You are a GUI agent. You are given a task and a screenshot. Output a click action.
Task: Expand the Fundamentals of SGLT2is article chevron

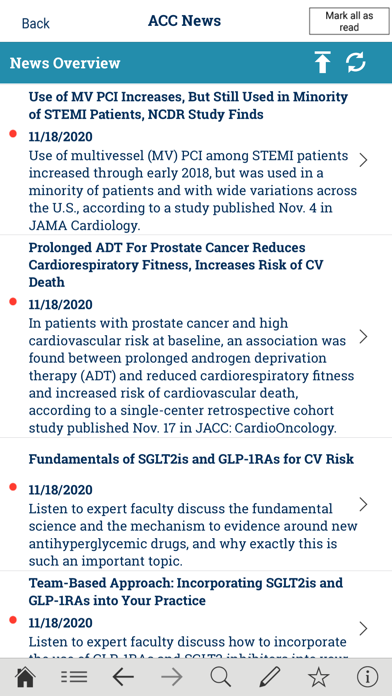pyautogui.click(x=363, y=504)
